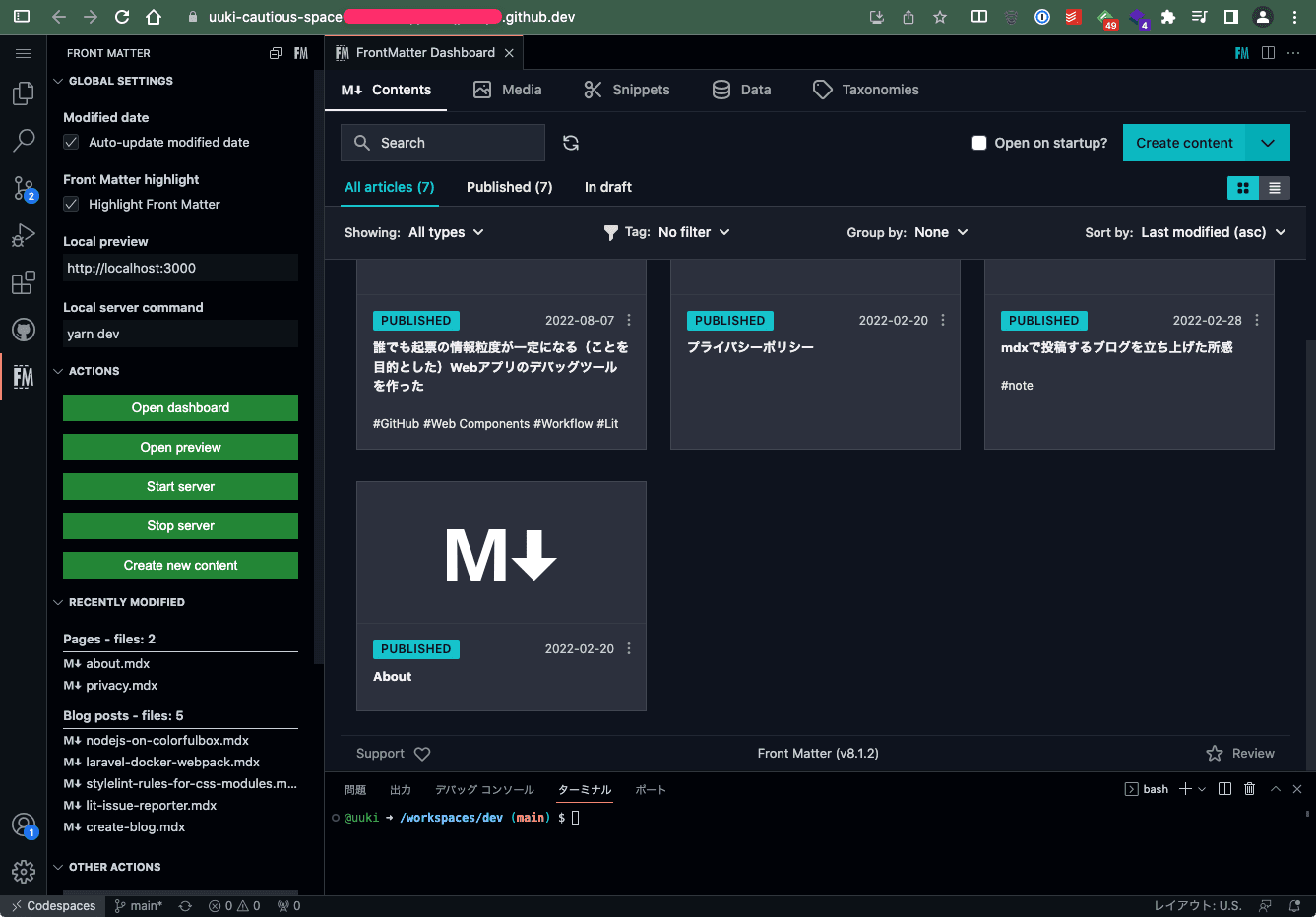Toggle Auto-update modified date checkbox
Image resolution: width=1316 pixels, height=917 pixels.
pyautogui.click(x=71, y=142)
